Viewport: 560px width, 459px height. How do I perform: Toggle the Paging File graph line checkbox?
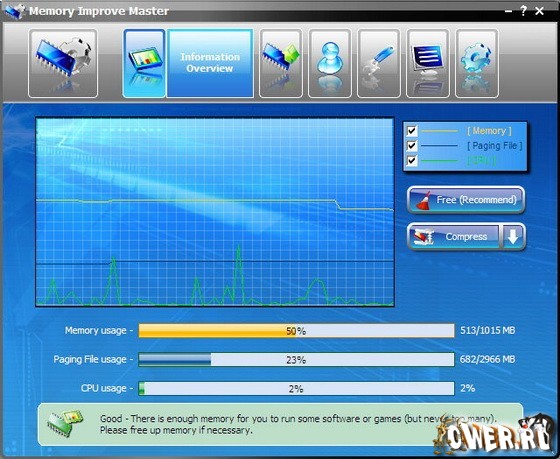411,145
